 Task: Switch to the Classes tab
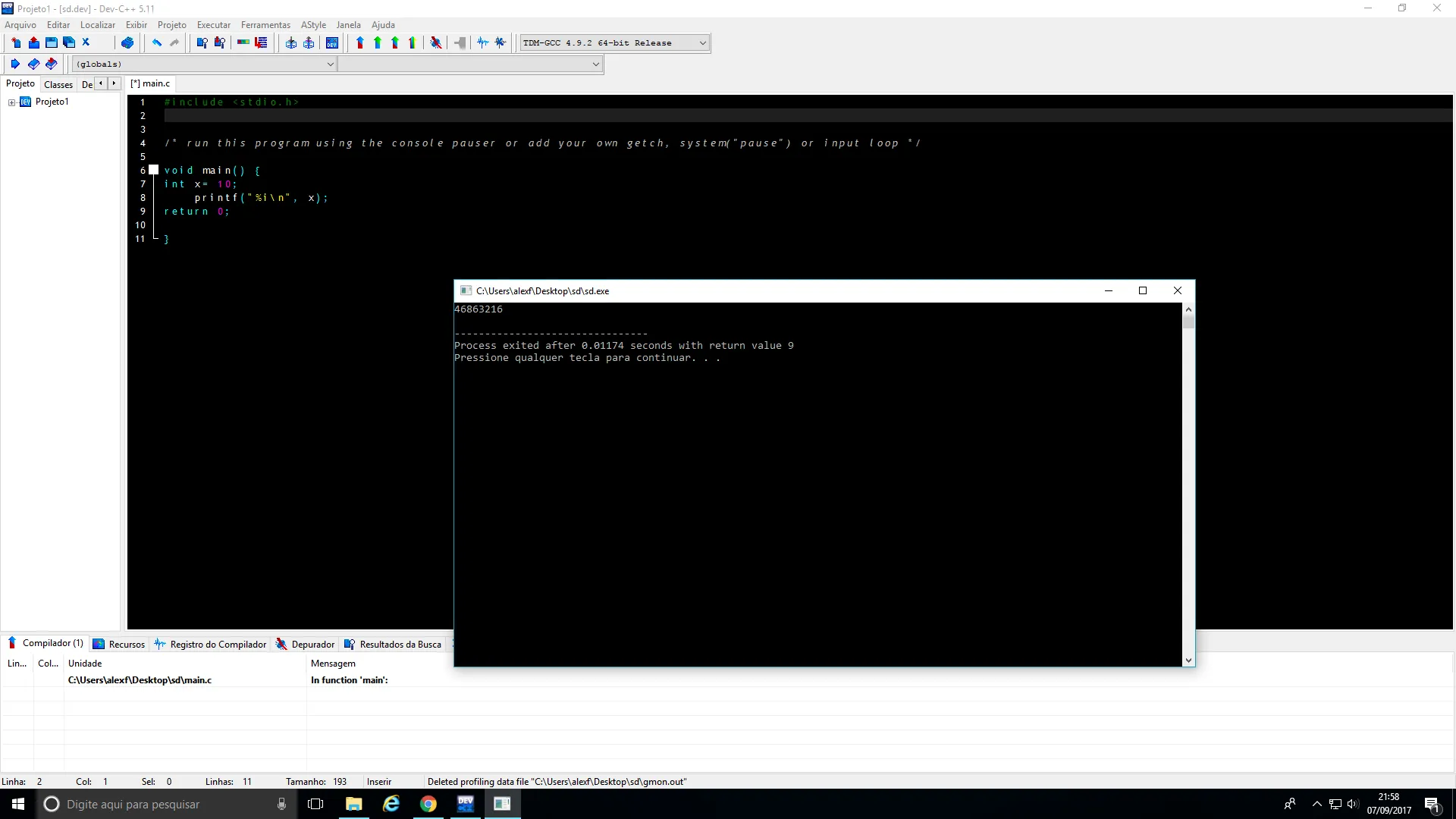coord(58,84)
